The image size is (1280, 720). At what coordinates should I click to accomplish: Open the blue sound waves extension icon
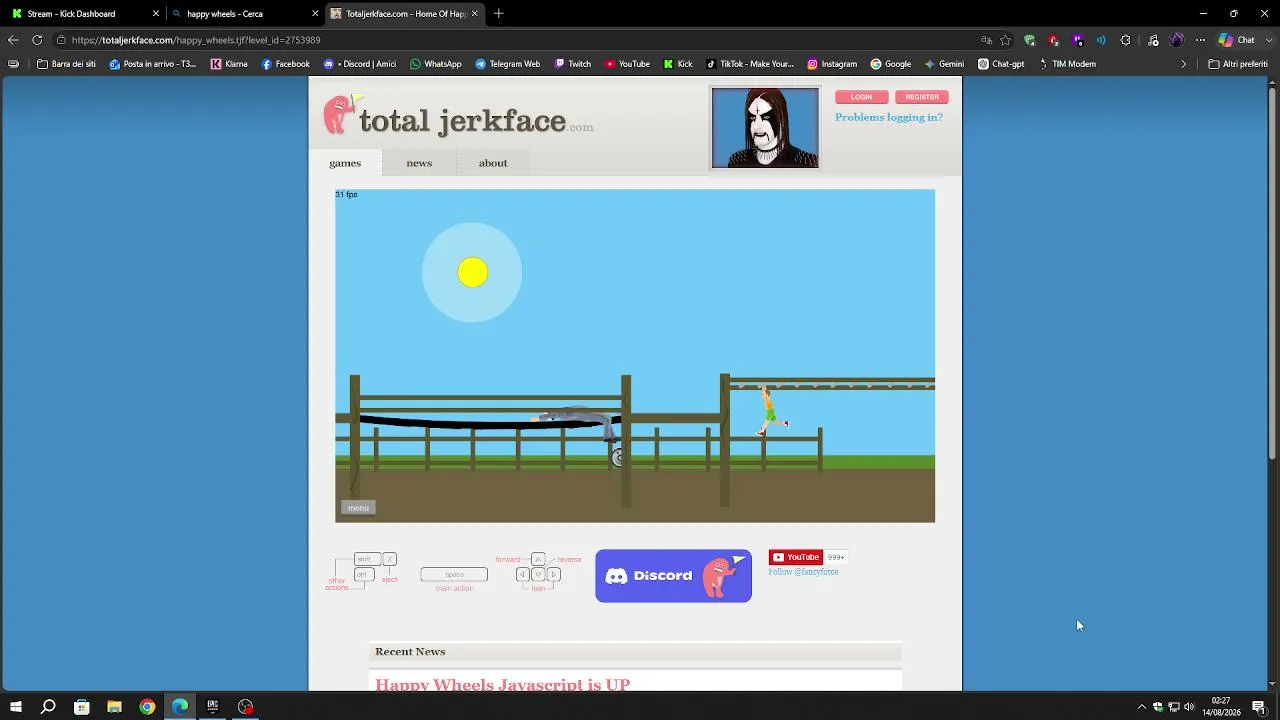tap(1101, 40)
